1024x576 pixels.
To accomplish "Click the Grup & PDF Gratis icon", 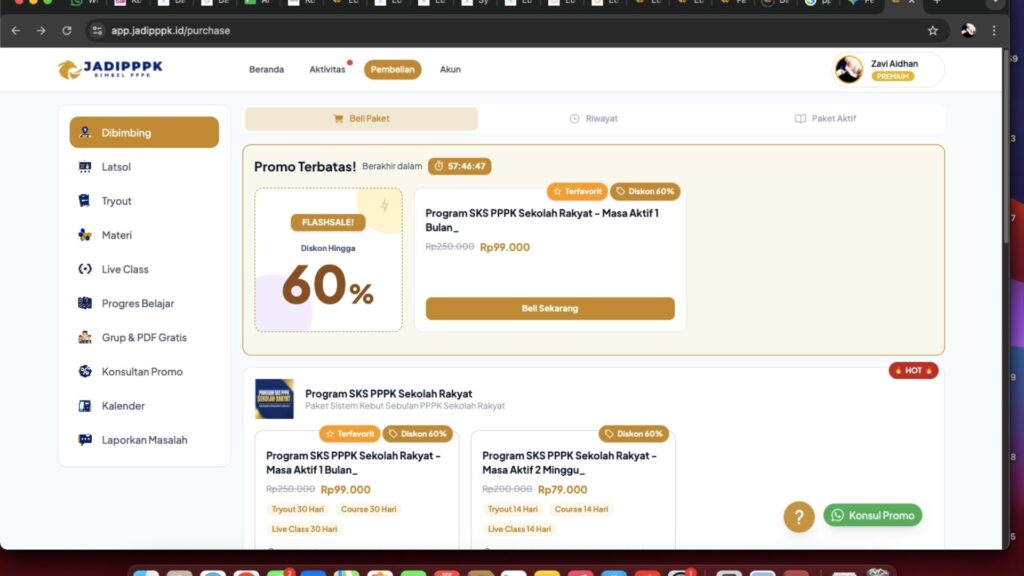I will point(85,337).
